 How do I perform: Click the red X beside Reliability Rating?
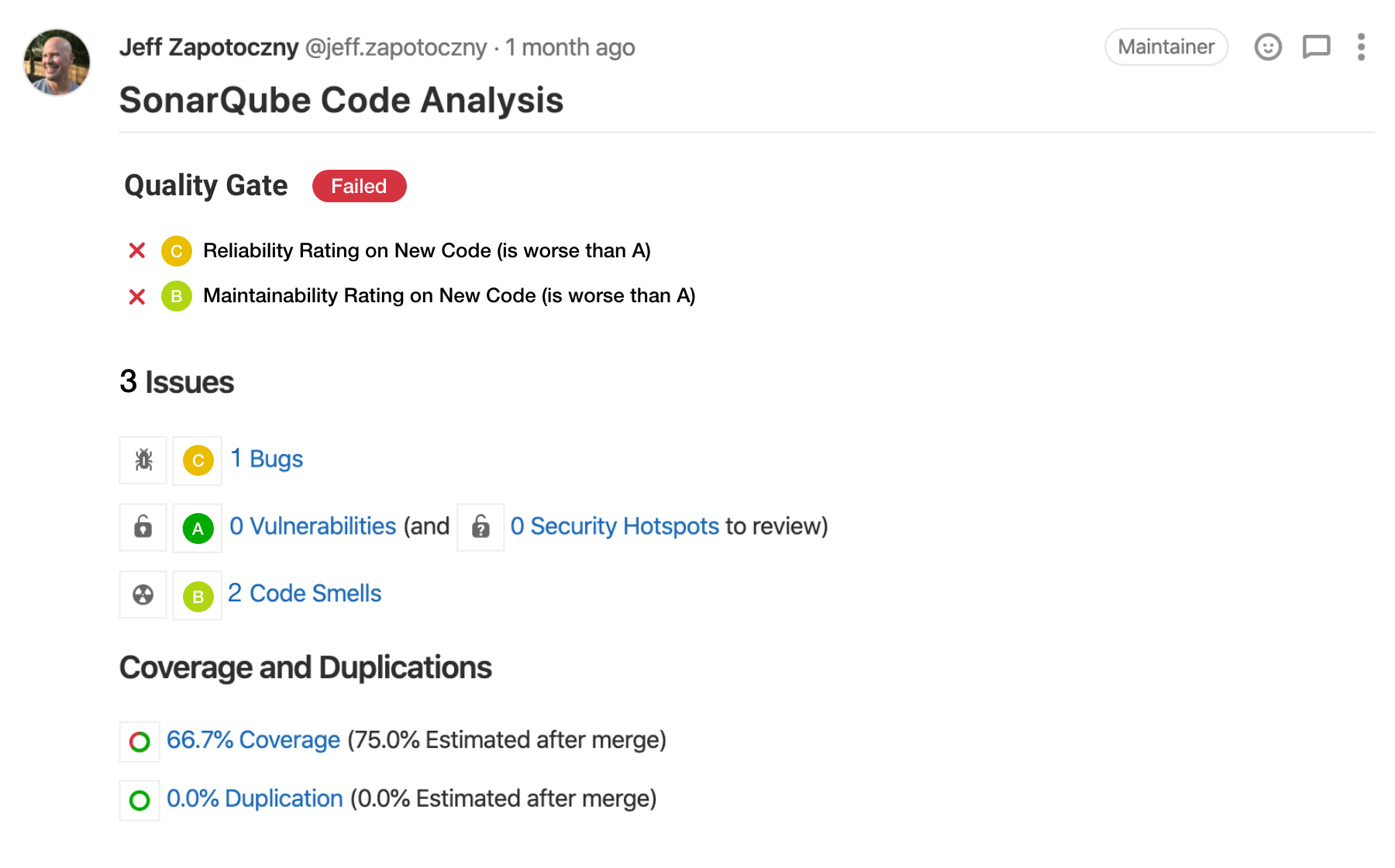(136, 250)
